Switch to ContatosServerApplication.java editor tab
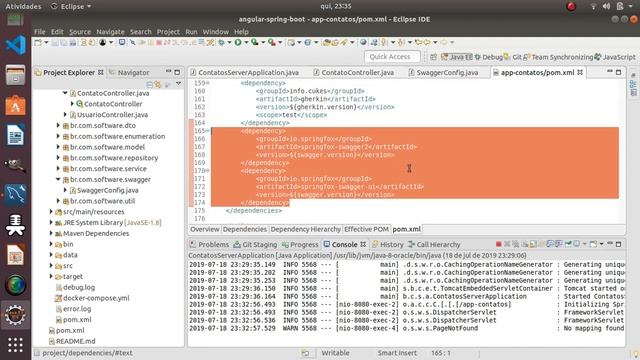 (244, 73)
